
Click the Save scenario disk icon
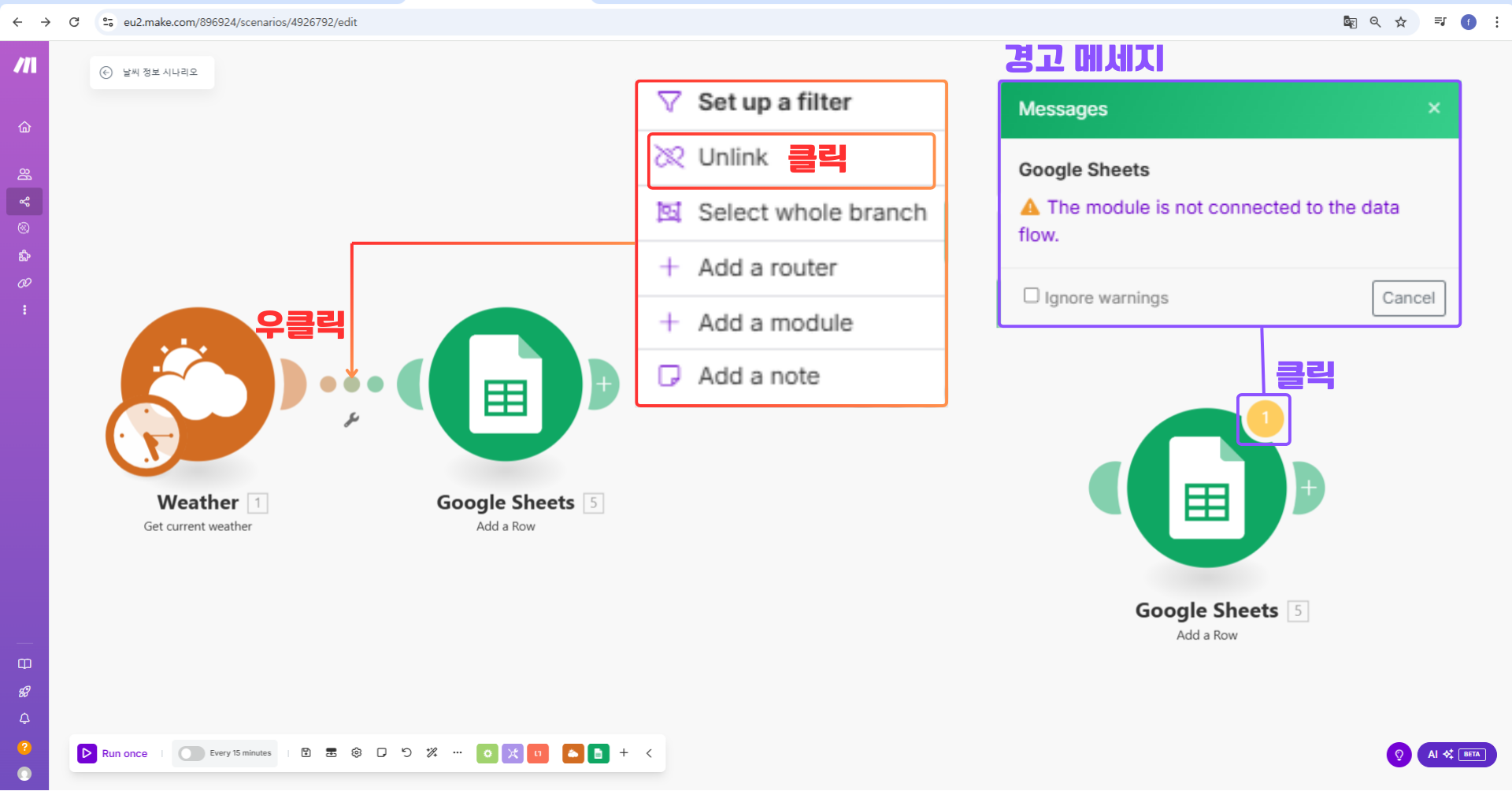(306, 753)
